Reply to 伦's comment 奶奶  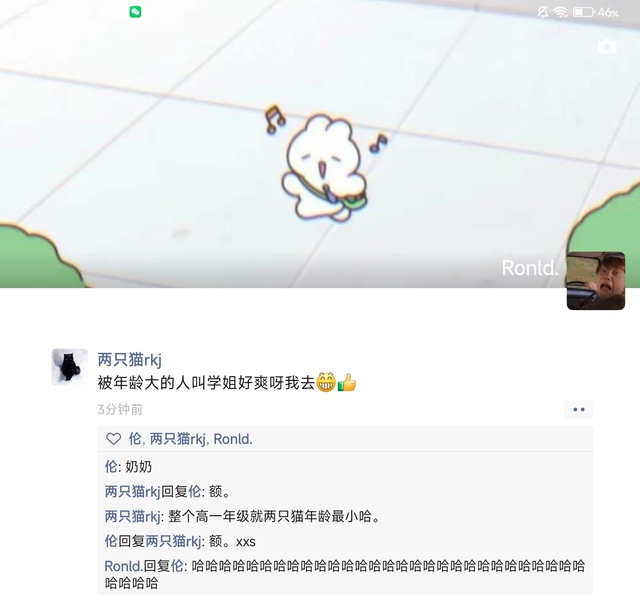pyautogui.click(x=128, y=466)
